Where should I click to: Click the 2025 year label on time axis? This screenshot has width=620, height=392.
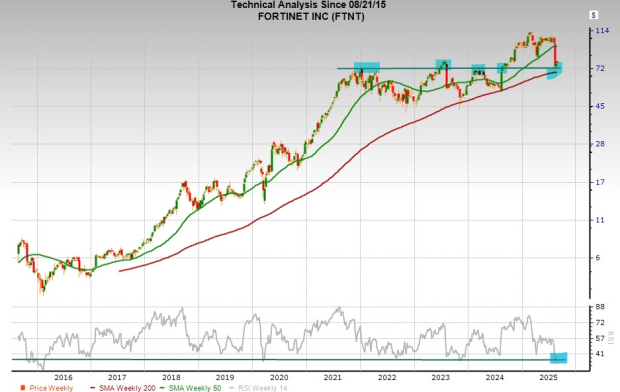(548, 377)
